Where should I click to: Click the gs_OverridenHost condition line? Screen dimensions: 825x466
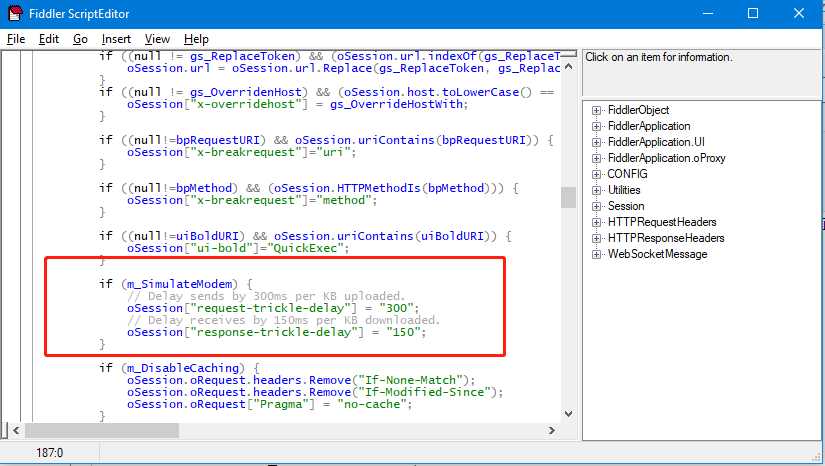[327, 93]
